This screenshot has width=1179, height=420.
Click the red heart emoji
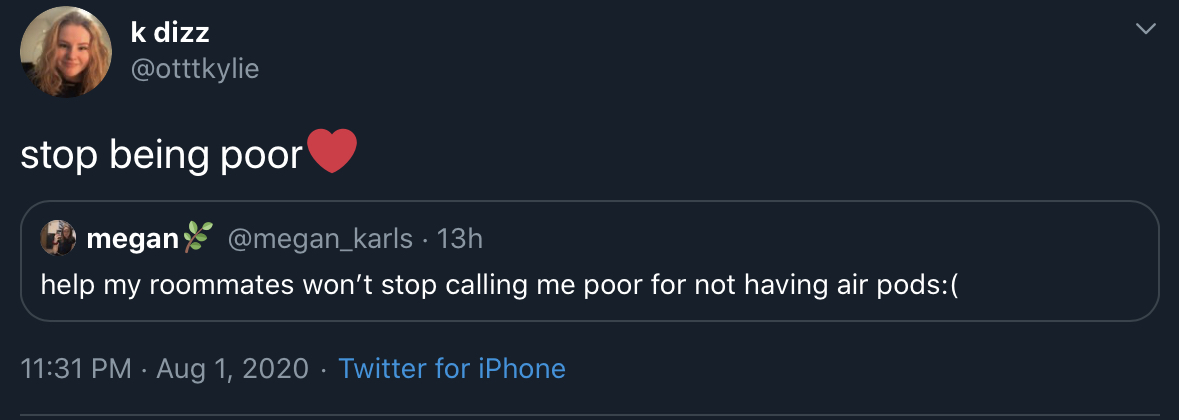(331, 153)
